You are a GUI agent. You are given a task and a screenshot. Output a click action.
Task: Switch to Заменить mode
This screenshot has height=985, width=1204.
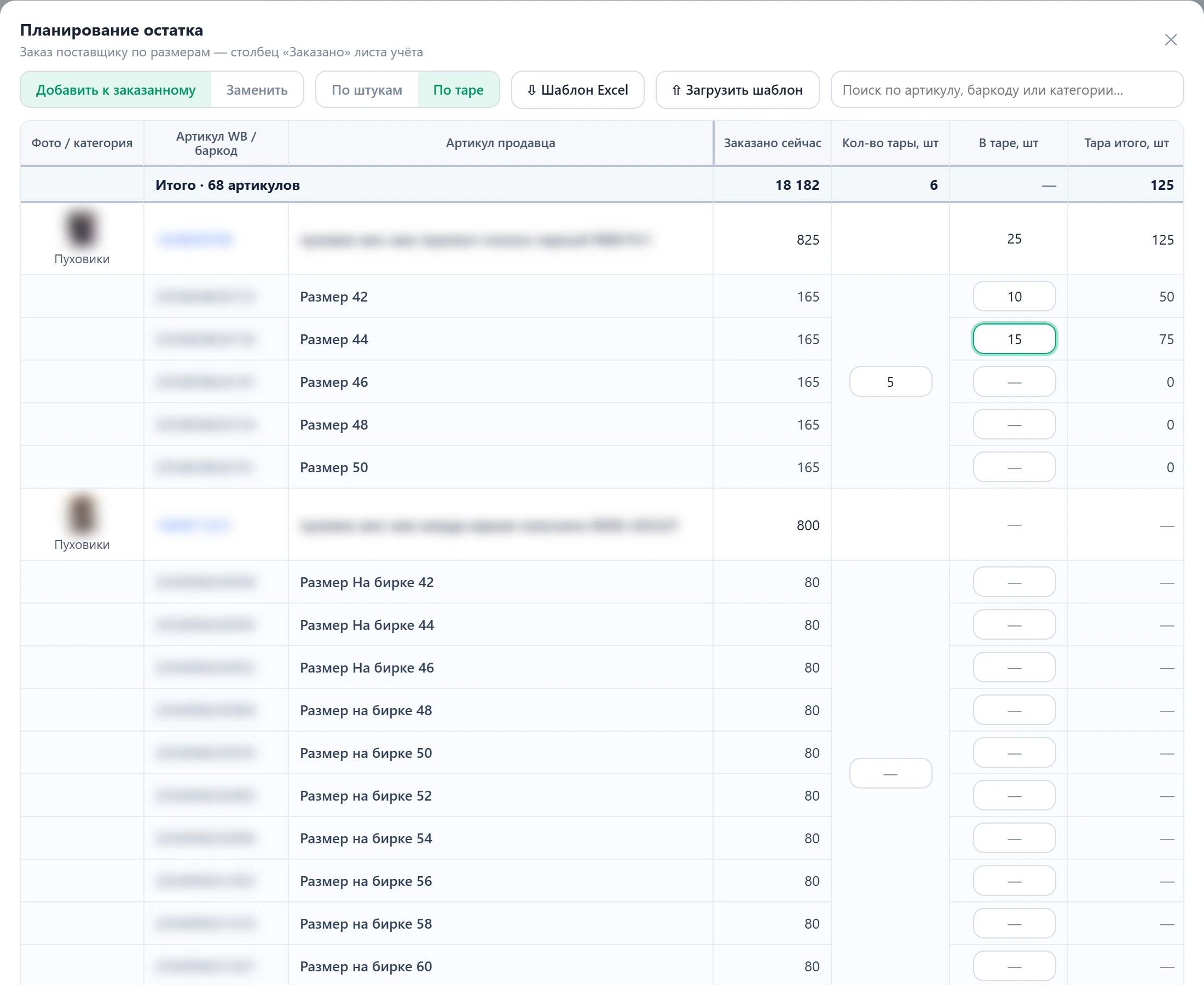(x=257, y=90)
